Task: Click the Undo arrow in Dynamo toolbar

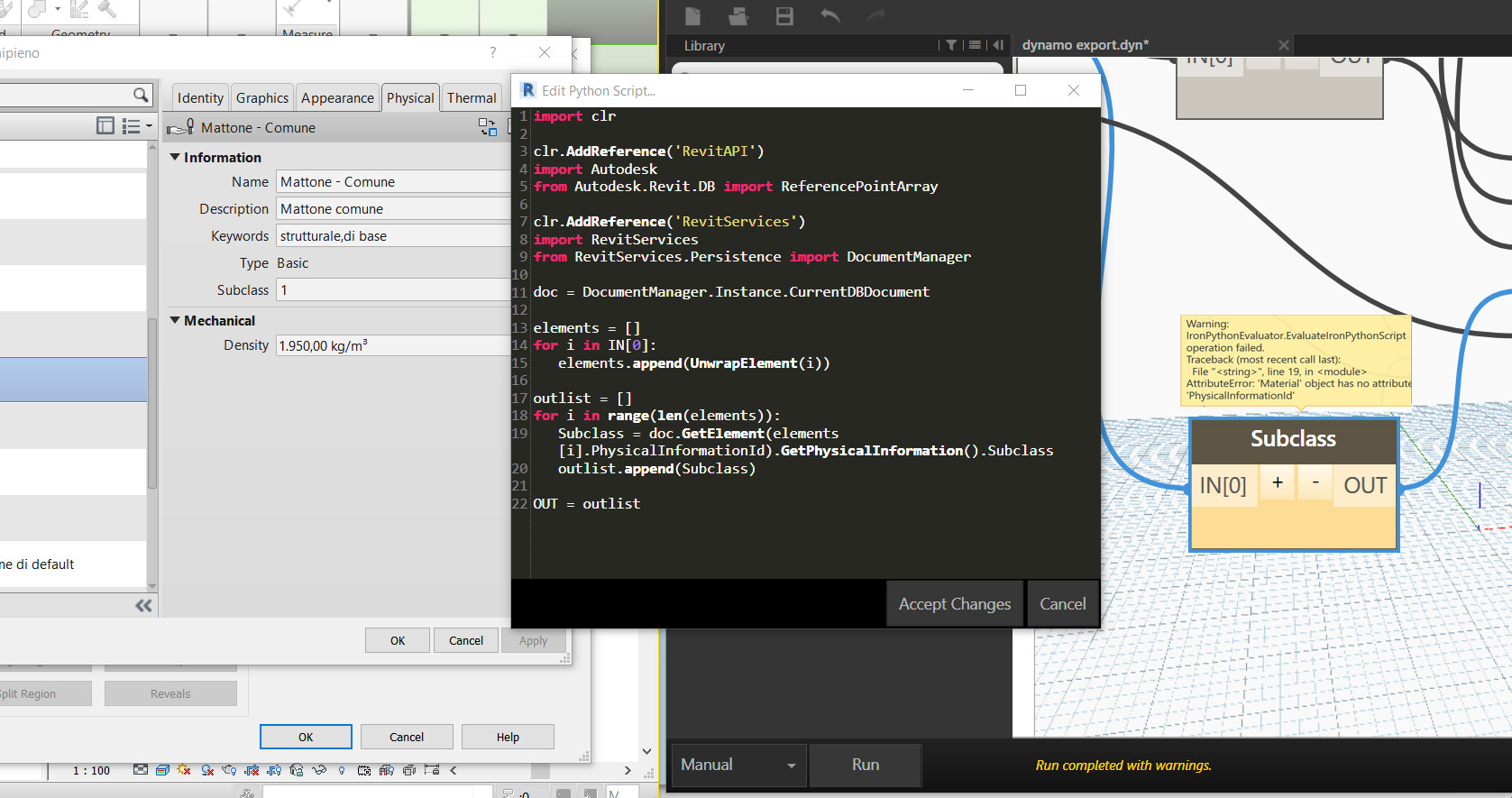Action: point(830,16)
